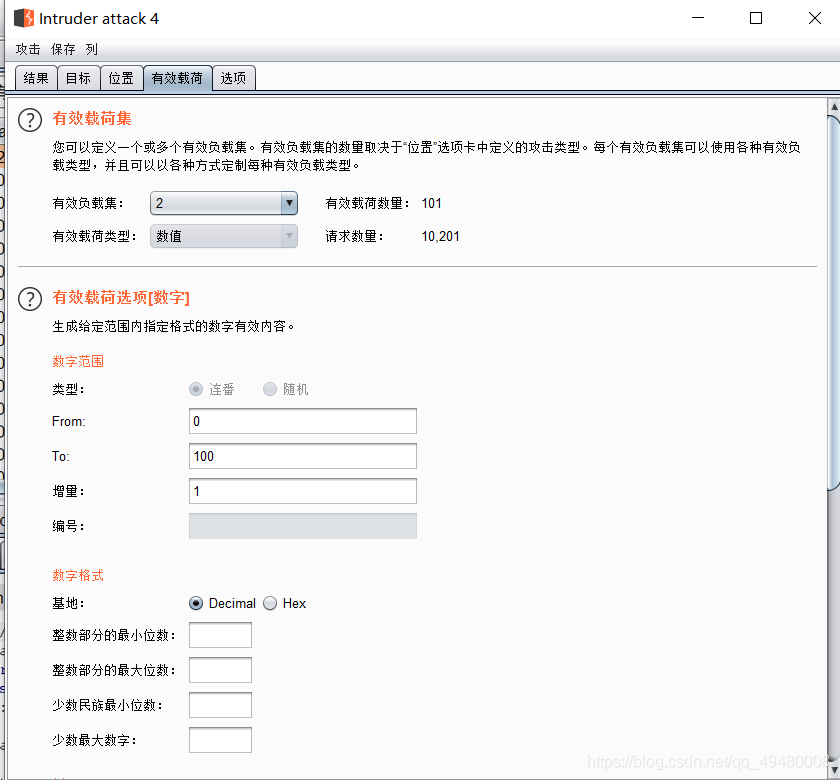Maximize the Intruder attack window
The height and width of the screenshot is (780, 840).
[756, 18]
